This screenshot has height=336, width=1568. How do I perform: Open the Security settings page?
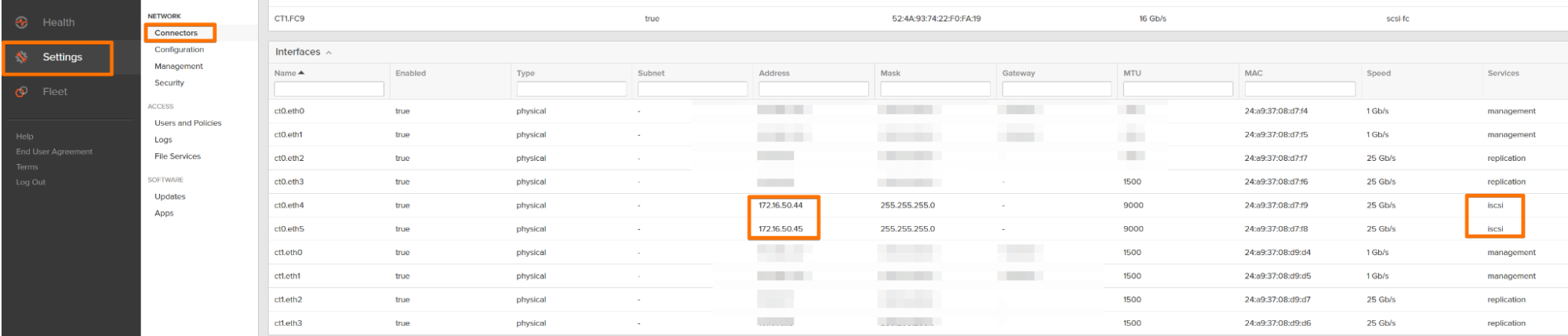(169, 83)
